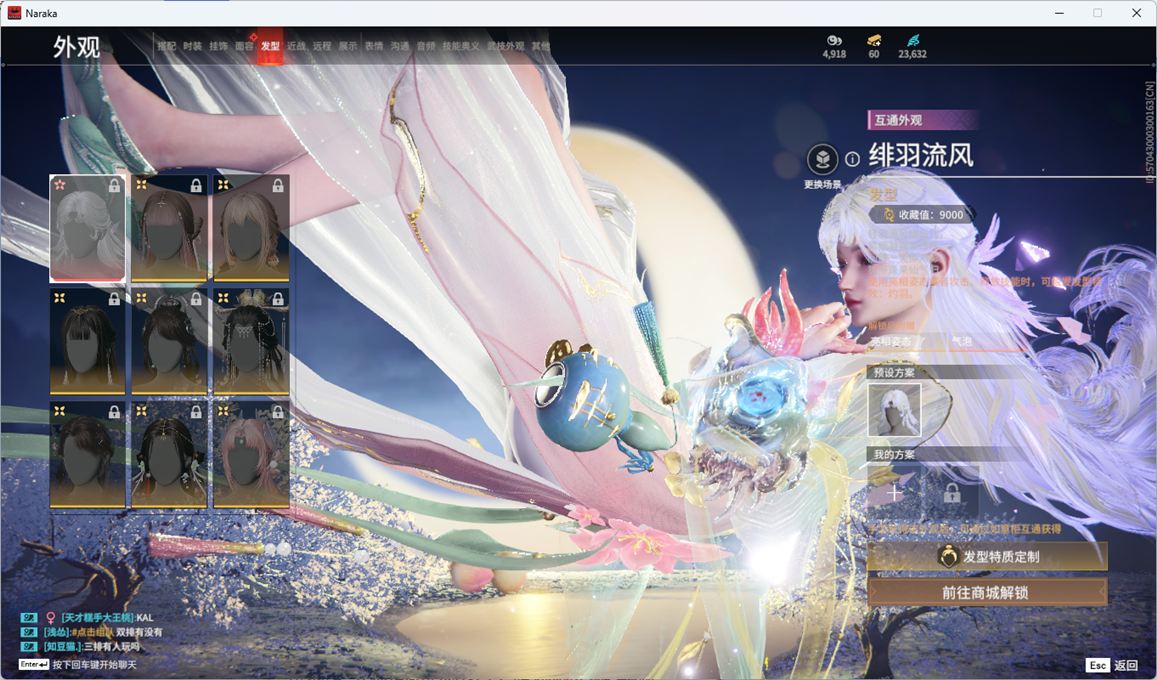
Task: Select the dark updo with silver crown
Action: [169, 341]
